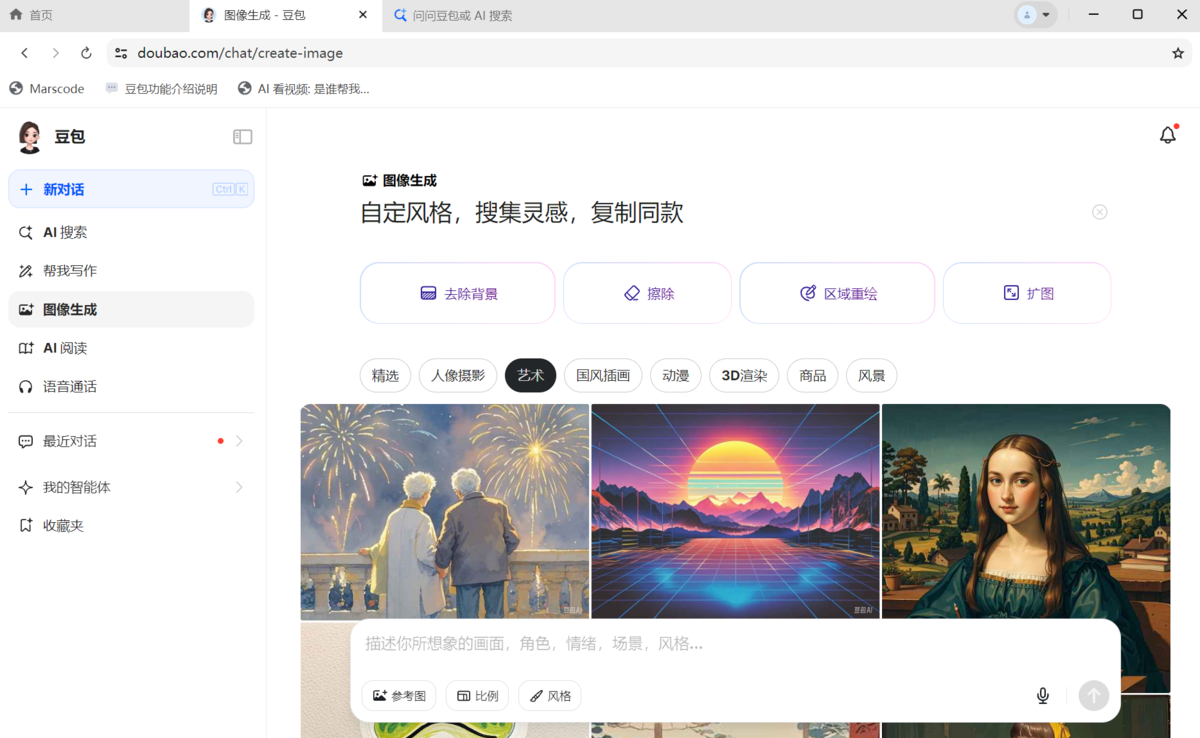Open the 风格 style option
This screenshot has height=738, width=1200.
(x=549, y=695)
